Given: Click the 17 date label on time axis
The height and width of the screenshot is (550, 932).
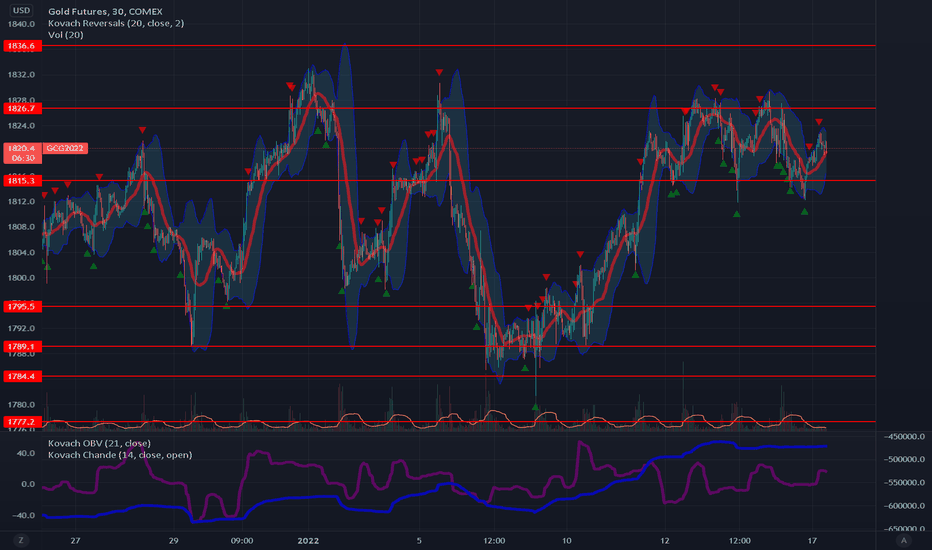Looking at the screenshot, I should [x=812, y=540].
